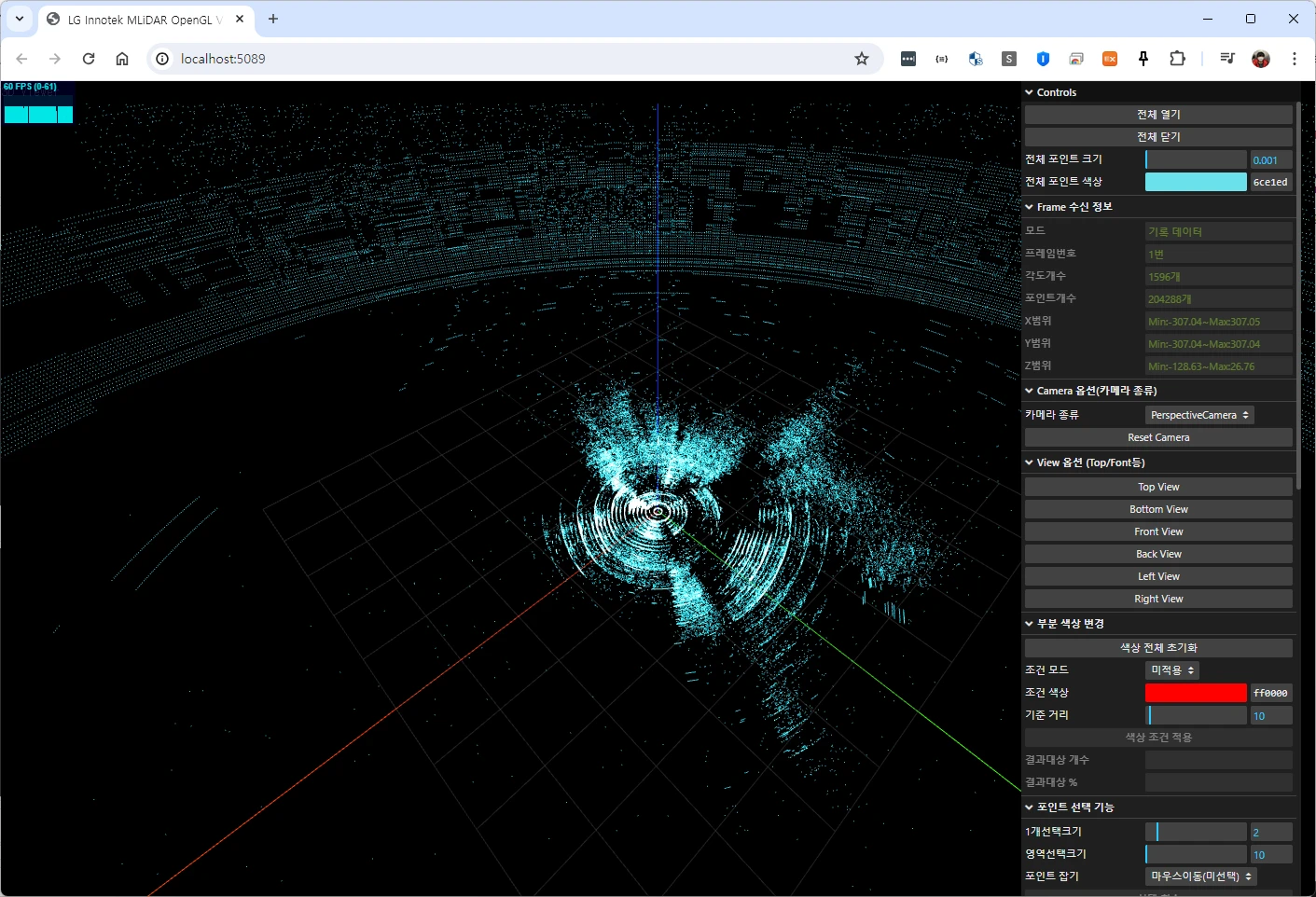The image size is (1316, 897).
Task: Click the pin extension icon
Action: coord(1143,59)
